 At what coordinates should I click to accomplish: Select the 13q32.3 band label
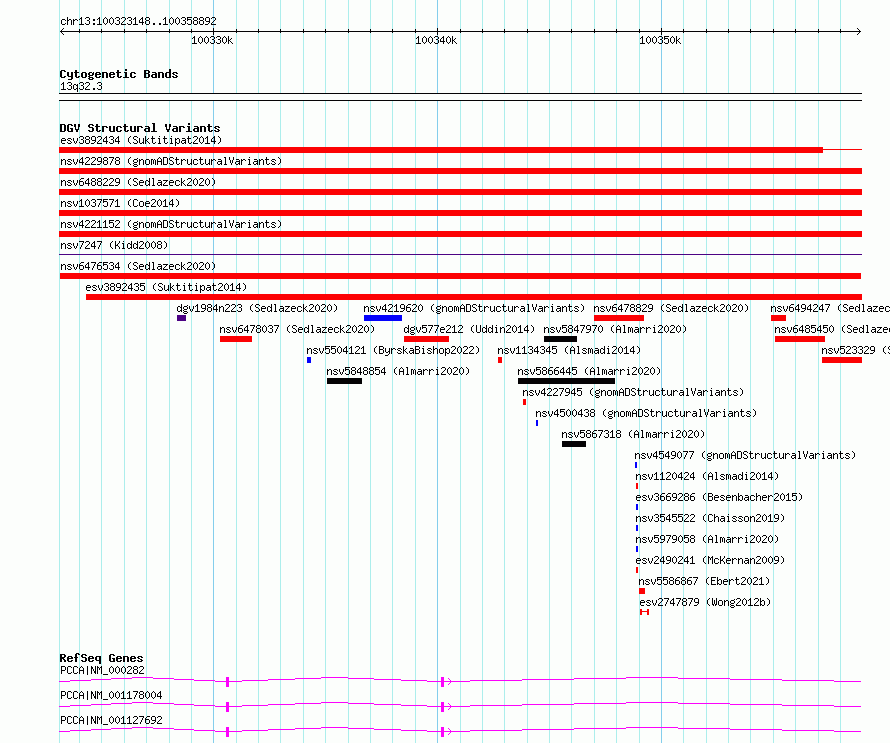(x=81, y=86)
